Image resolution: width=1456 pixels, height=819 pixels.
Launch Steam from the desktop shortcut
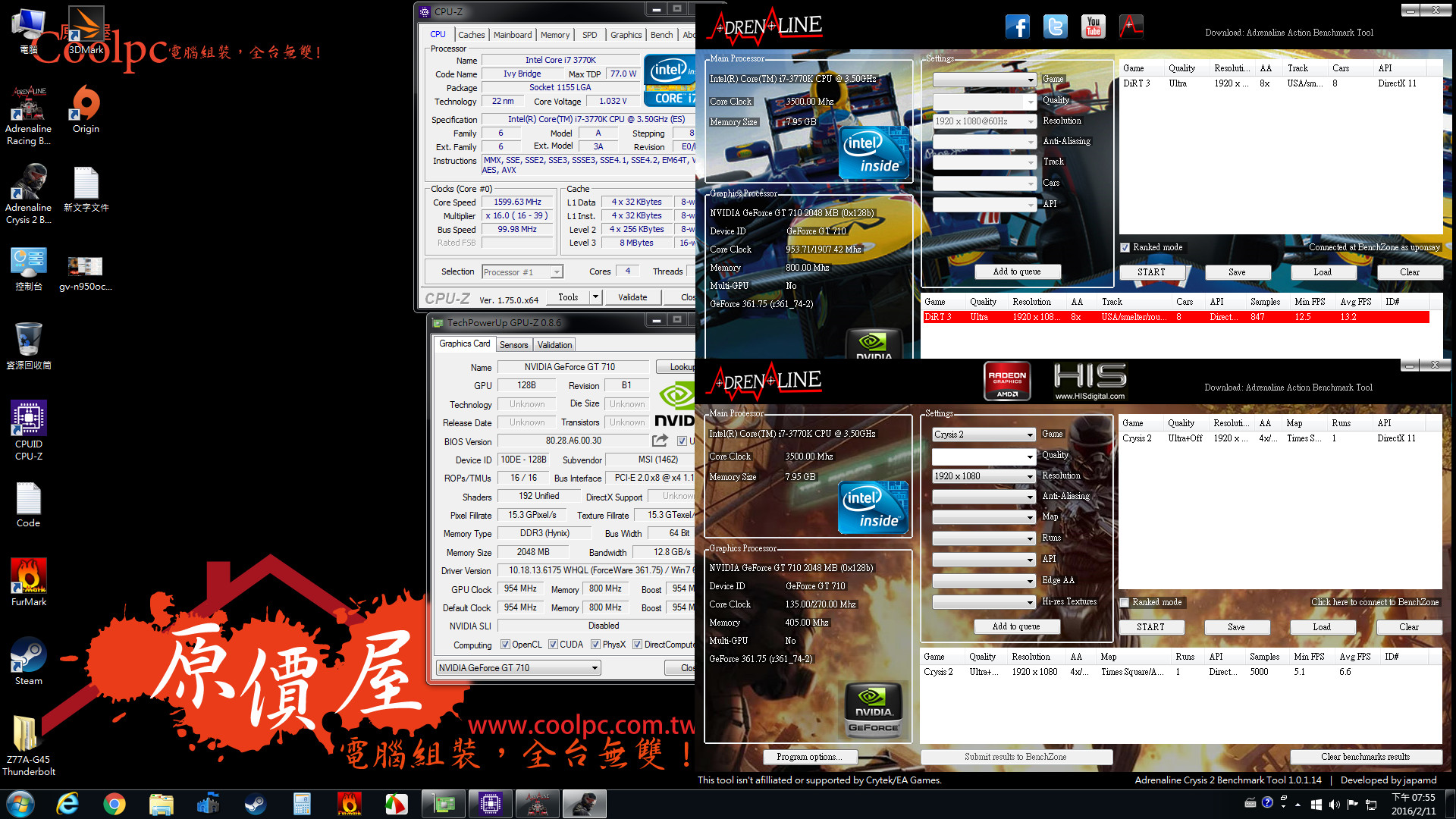(29, 661)
